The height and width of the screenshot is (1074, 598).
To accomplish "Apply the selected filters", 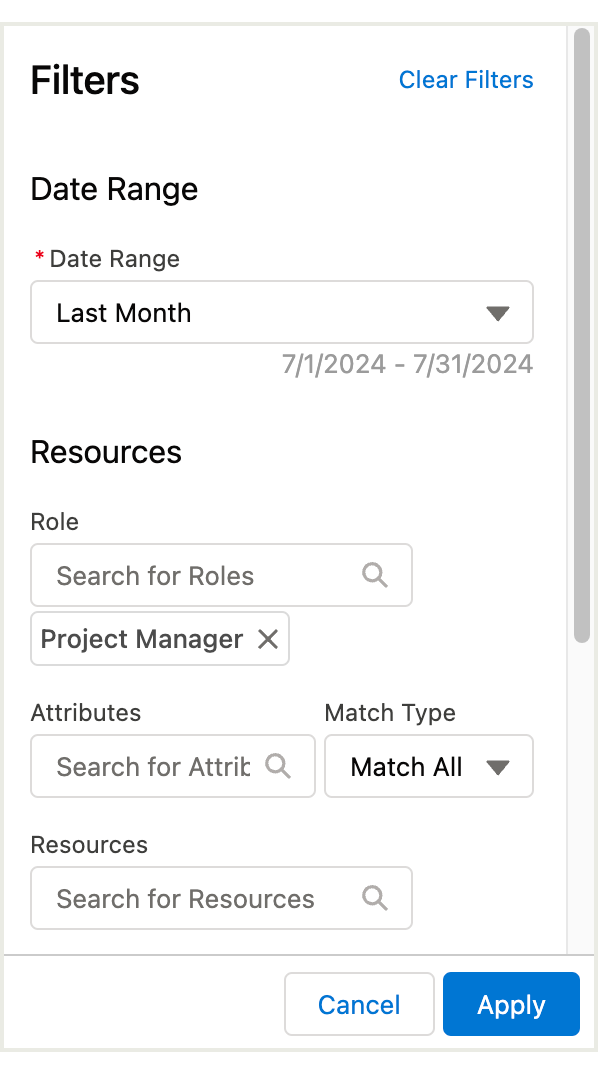I will 511,1004.
